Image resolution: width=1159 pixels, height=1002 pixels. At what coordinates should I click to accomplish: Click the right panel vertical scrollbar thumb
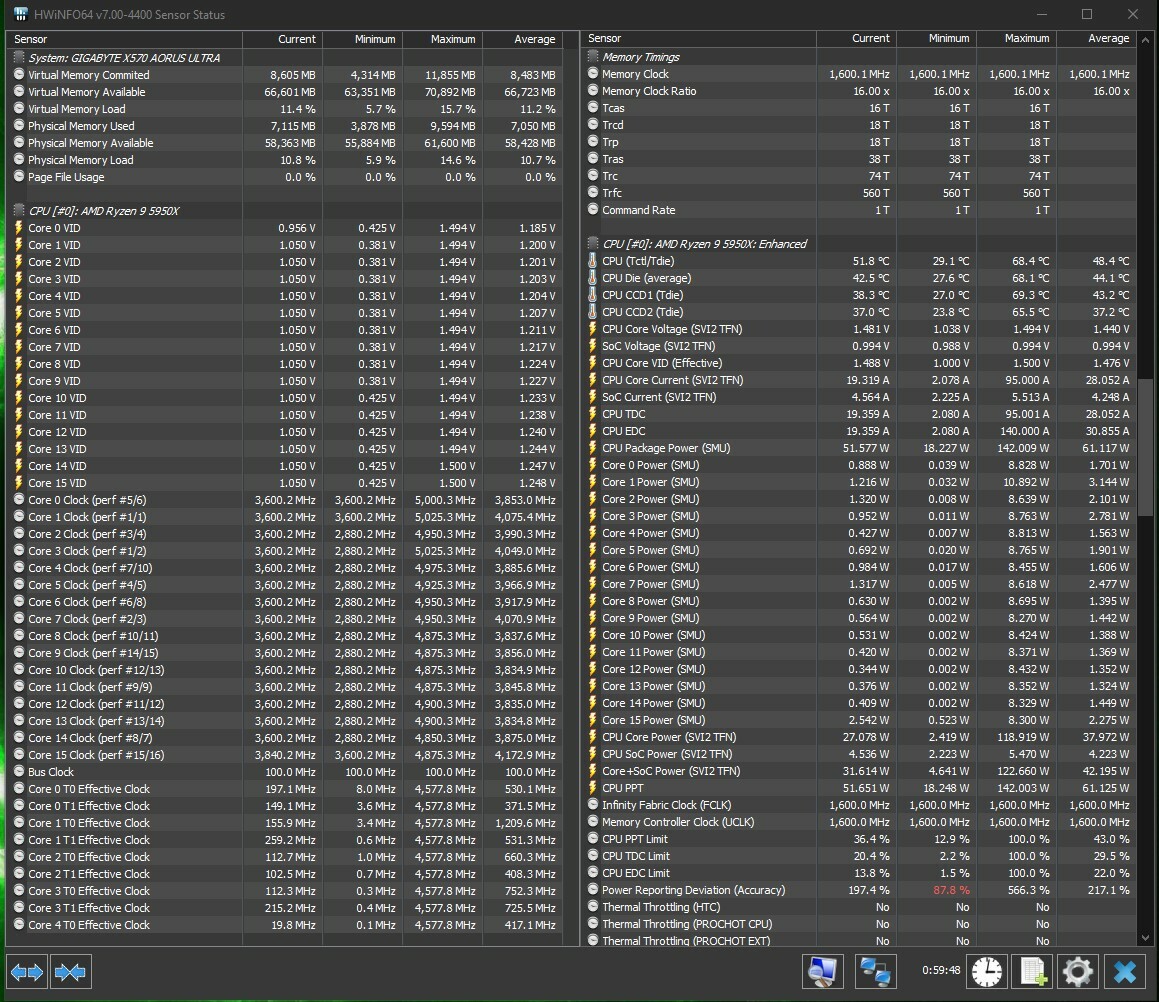[x=1145, y=447]
